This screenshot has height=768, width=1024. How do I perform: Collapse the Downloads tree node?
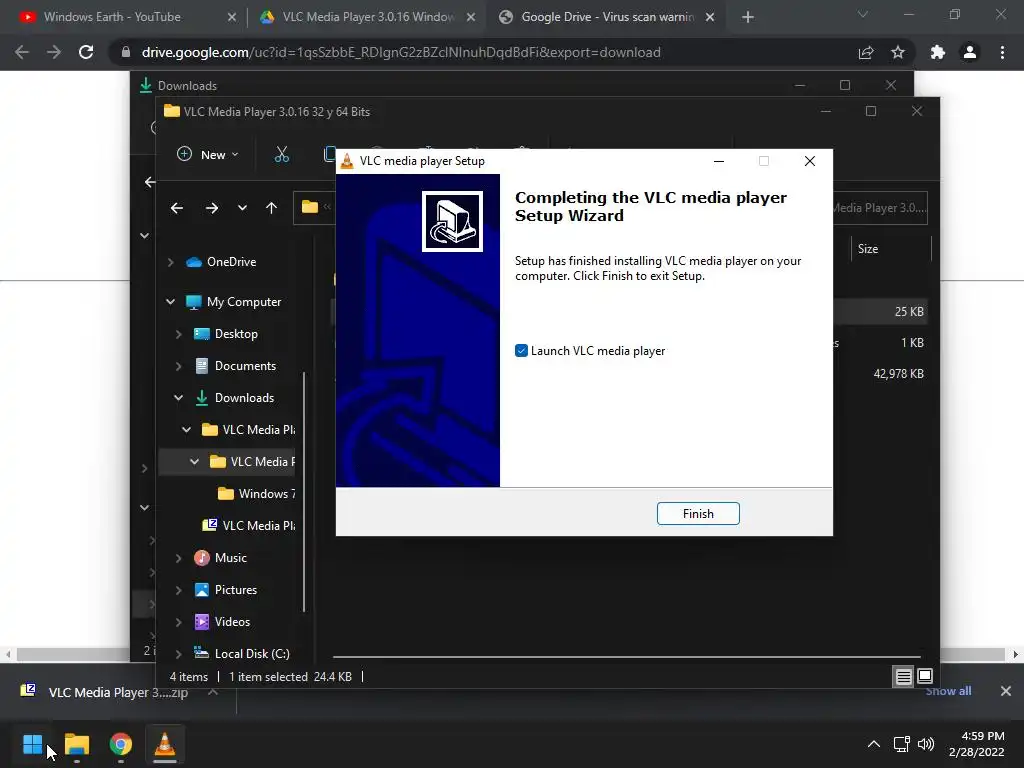tap(178, 398)
